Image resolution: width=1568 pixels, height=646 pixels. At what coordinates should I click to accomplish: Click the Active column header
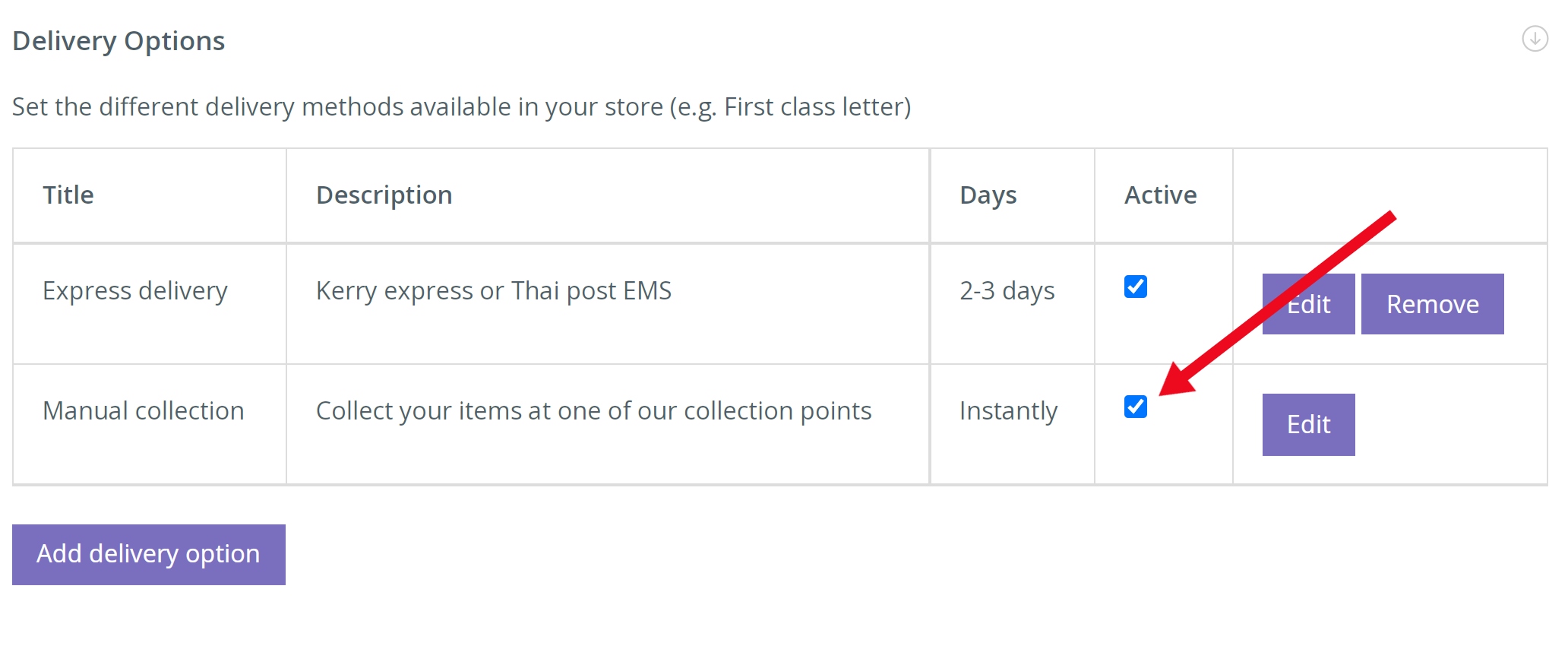coord(1160,195)
